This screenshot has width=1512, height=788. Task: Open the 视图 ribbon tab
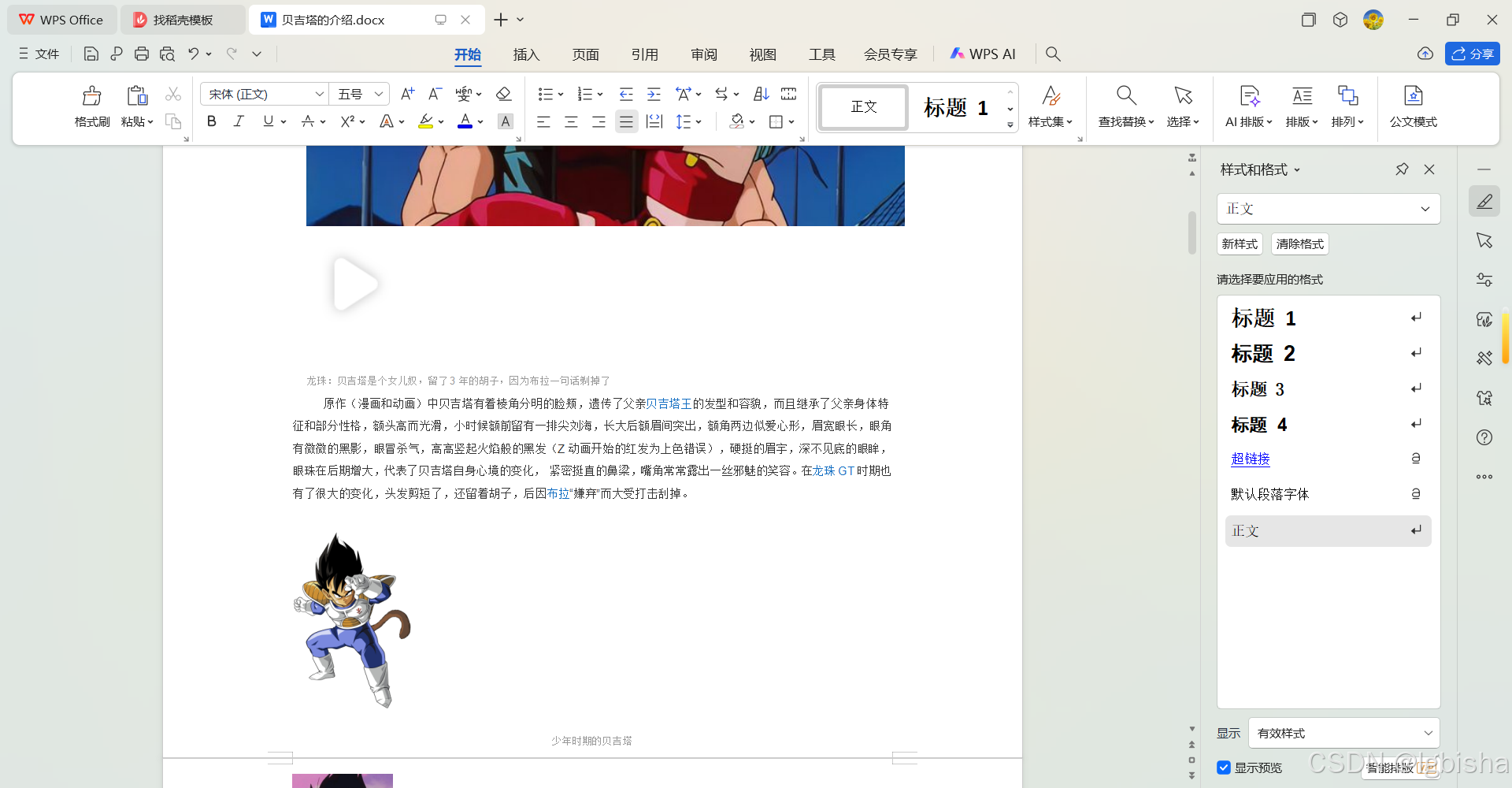click(762, 54)
